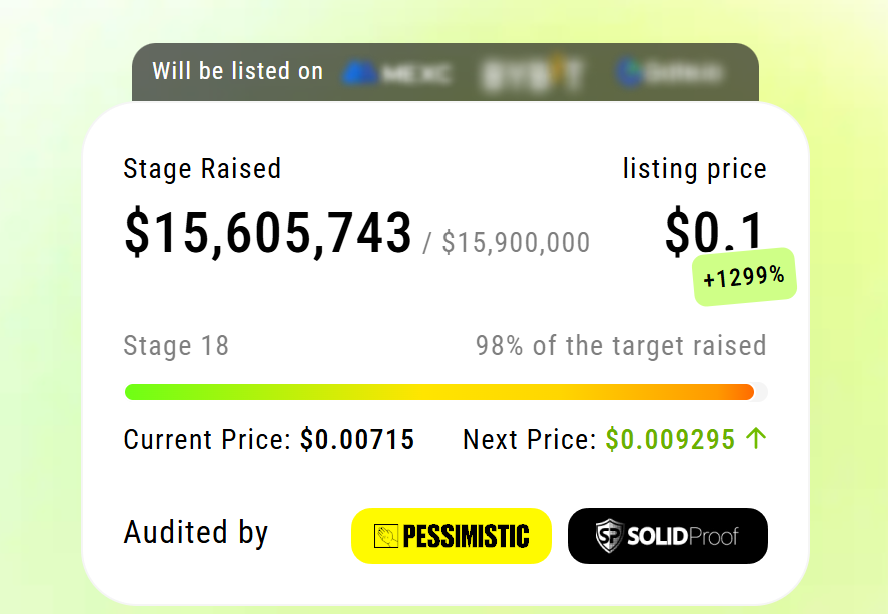The width and height of the screenshot is (888, 614).
Task: Click the blurred Bybit exchange logo
Action: pyautogui.click(x=530, y=73)
